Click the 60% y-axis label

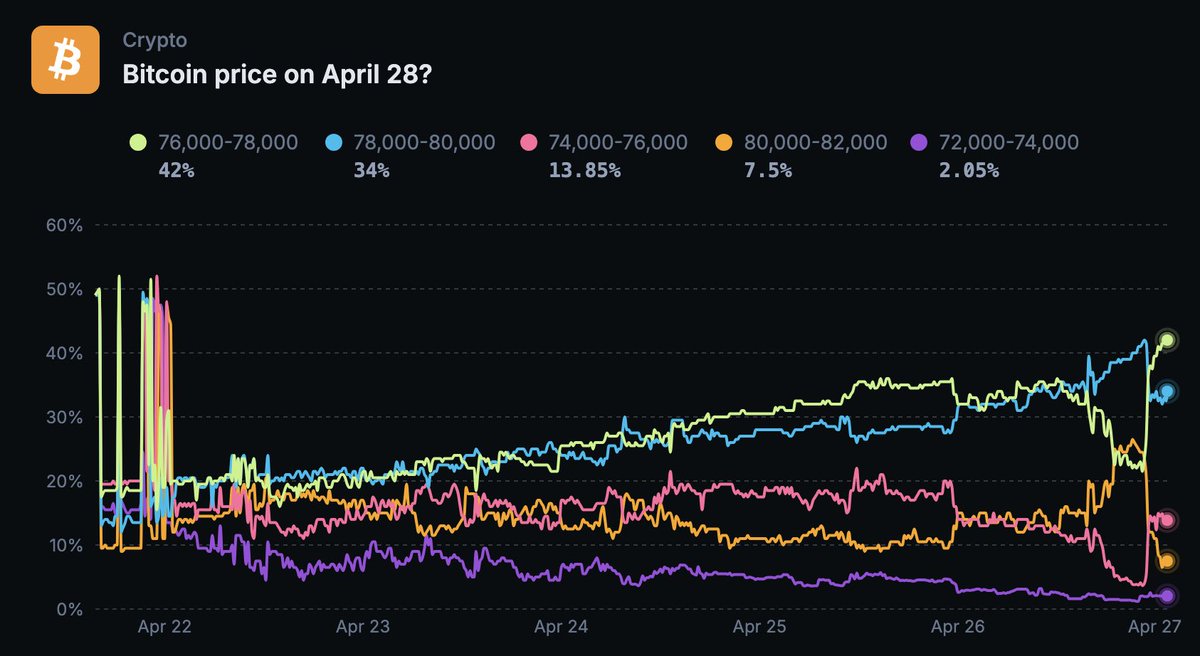click(64, 225)
